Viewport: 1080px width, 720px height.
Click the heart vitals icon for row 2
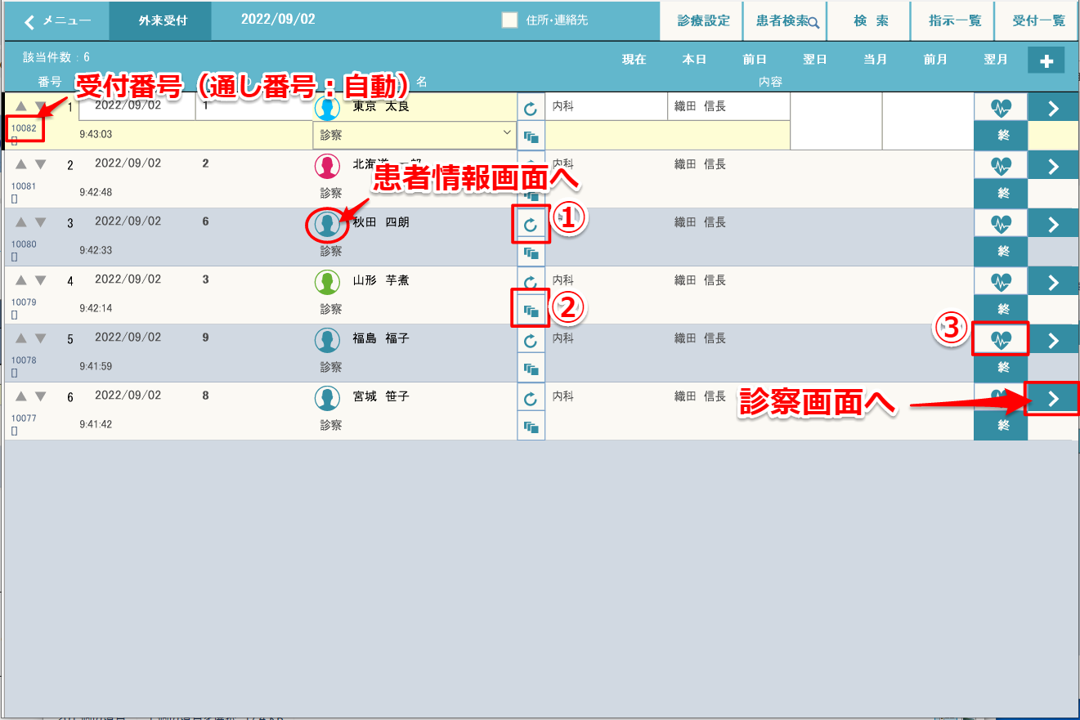(1001, 165)
